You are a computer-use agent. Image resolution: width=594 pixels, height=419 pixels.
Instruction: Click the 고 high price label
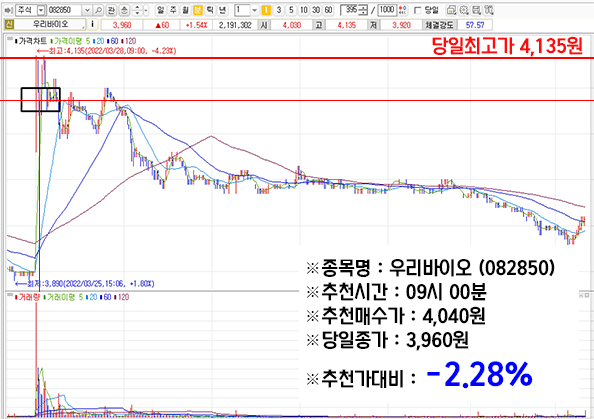319,25
